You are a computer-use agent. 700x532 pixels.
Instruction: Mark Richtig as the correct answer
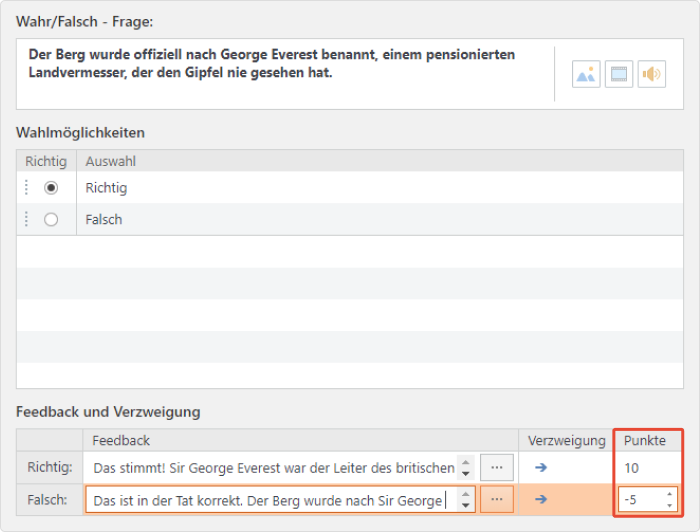[x=51, y=188]
